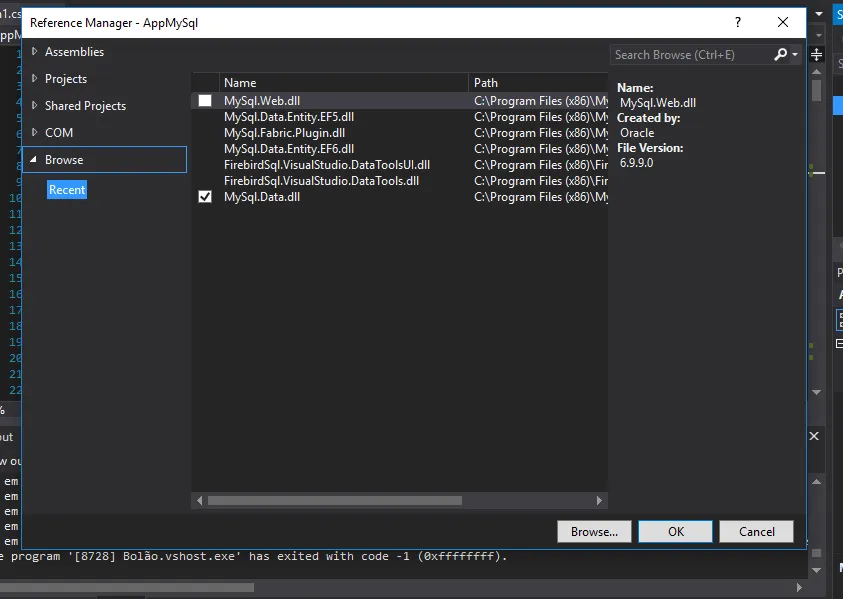
Task: Click the search magnifier icon
Action: pyautogui.click(x=780, y=55)
